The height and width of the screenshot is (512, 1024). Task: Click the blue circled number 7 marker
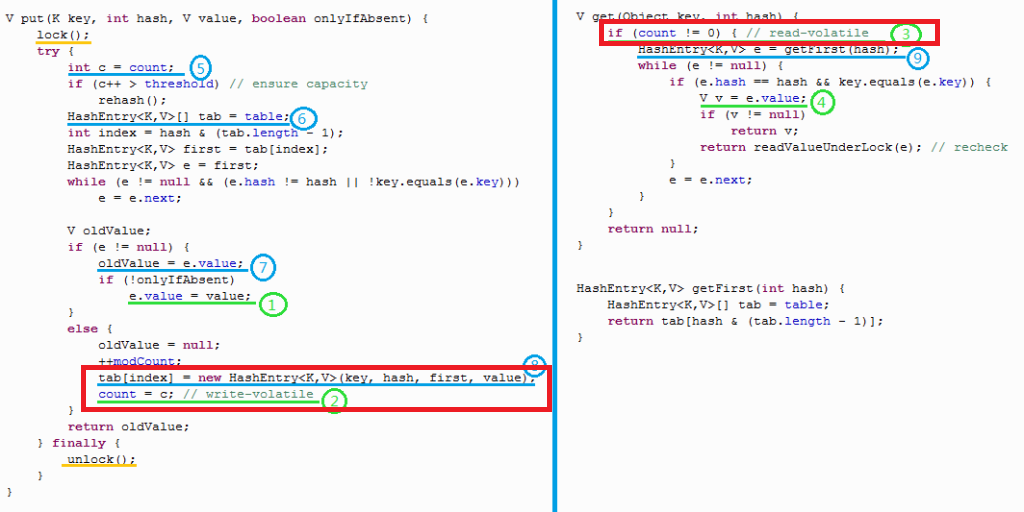261,266
